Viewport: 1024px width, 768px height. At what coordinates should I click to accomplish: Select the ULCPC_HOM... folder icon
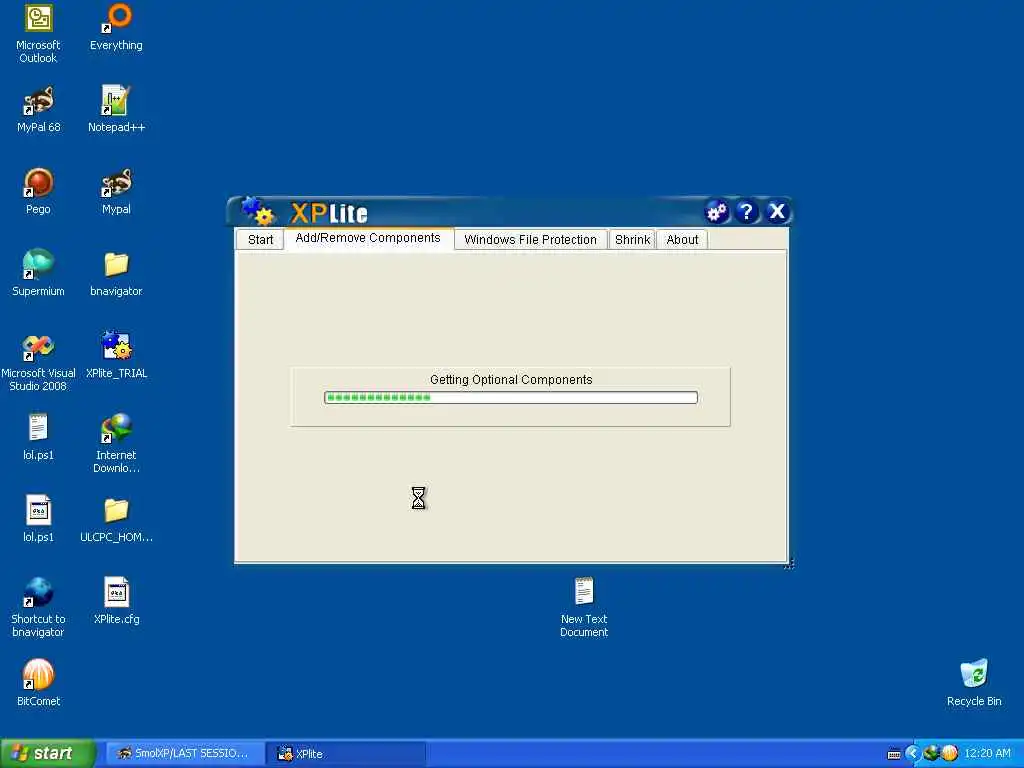116,520
